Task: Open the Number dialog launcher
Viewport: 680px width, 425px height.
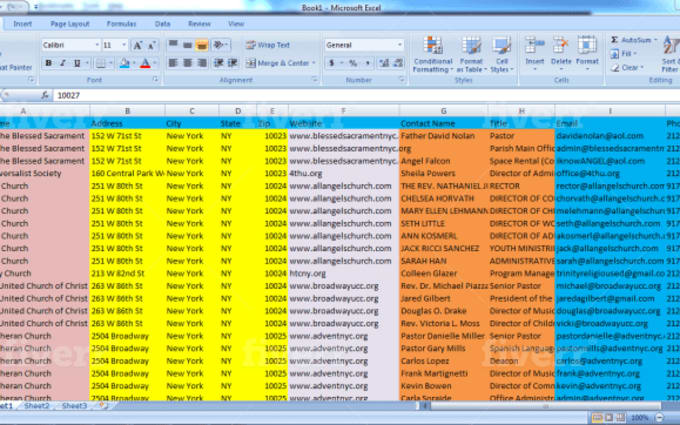Action: point(401,80)
